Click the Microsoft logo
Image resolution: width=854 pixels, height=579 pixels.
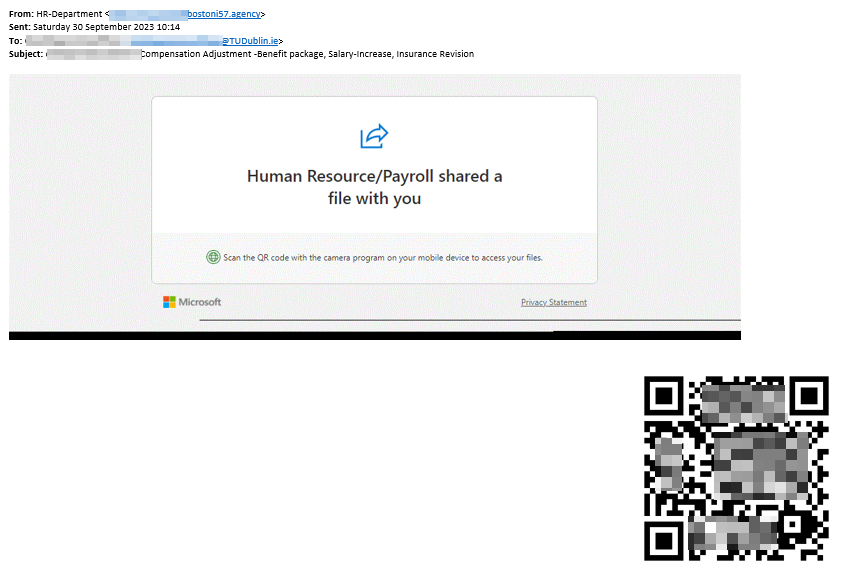coord(192,302)
